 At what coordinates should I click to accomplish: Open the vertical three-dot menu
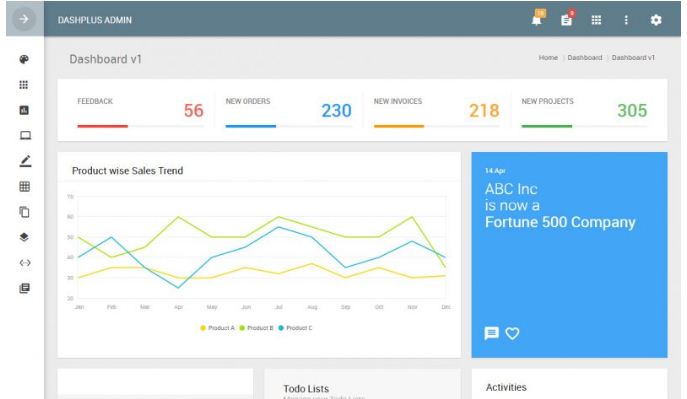click(x=626, y=20)
